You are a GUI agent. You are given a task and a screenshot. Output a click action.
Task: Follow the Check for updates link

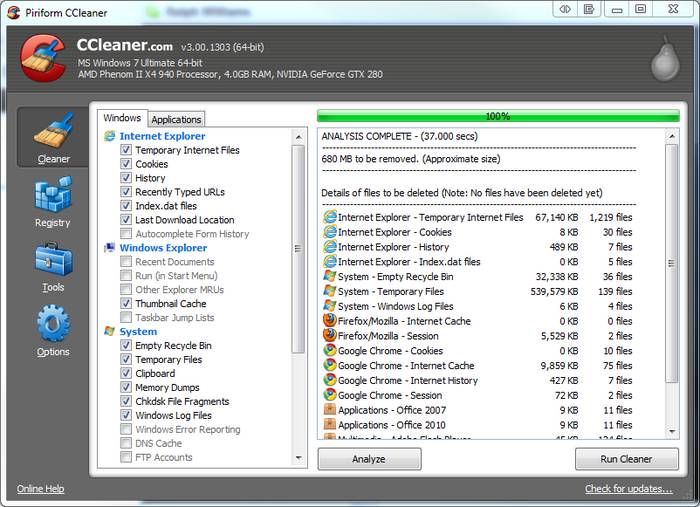[628, 489]
